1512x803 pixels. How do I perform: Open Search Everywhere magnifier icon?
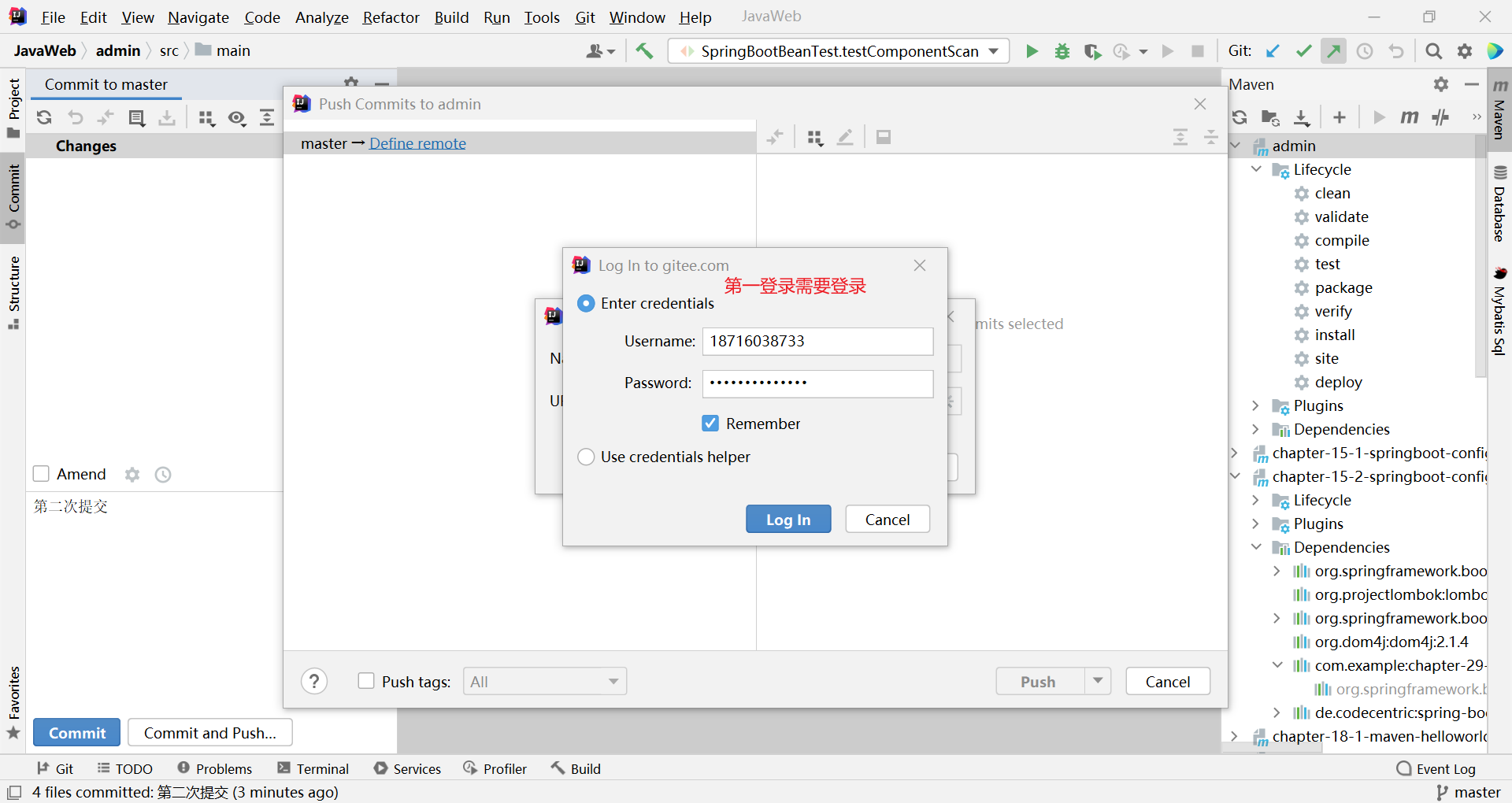(1434, 51)
